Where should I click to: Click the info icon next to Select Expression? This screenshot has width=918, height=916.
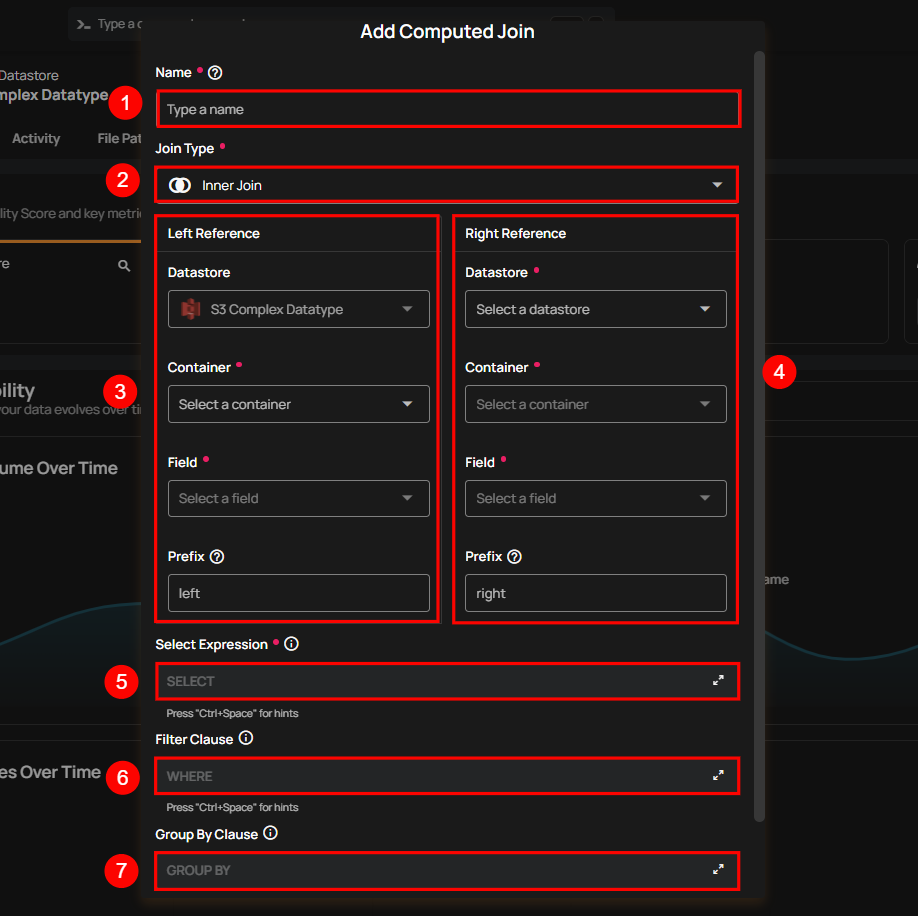pos(292,645)
